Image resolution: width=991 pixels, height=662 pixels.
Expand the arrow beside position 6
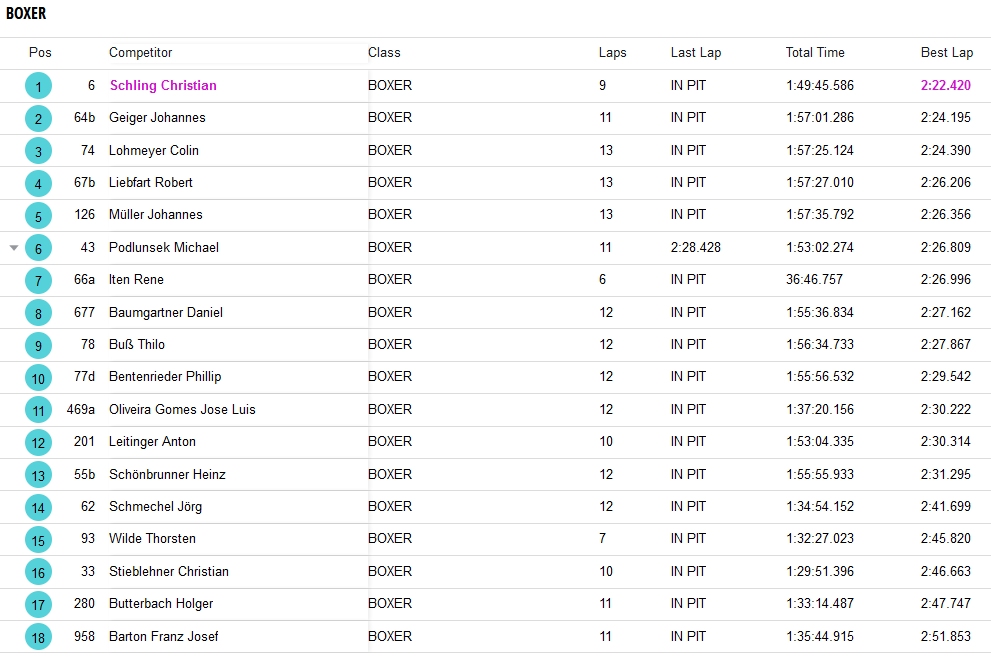tap(13, 248)
